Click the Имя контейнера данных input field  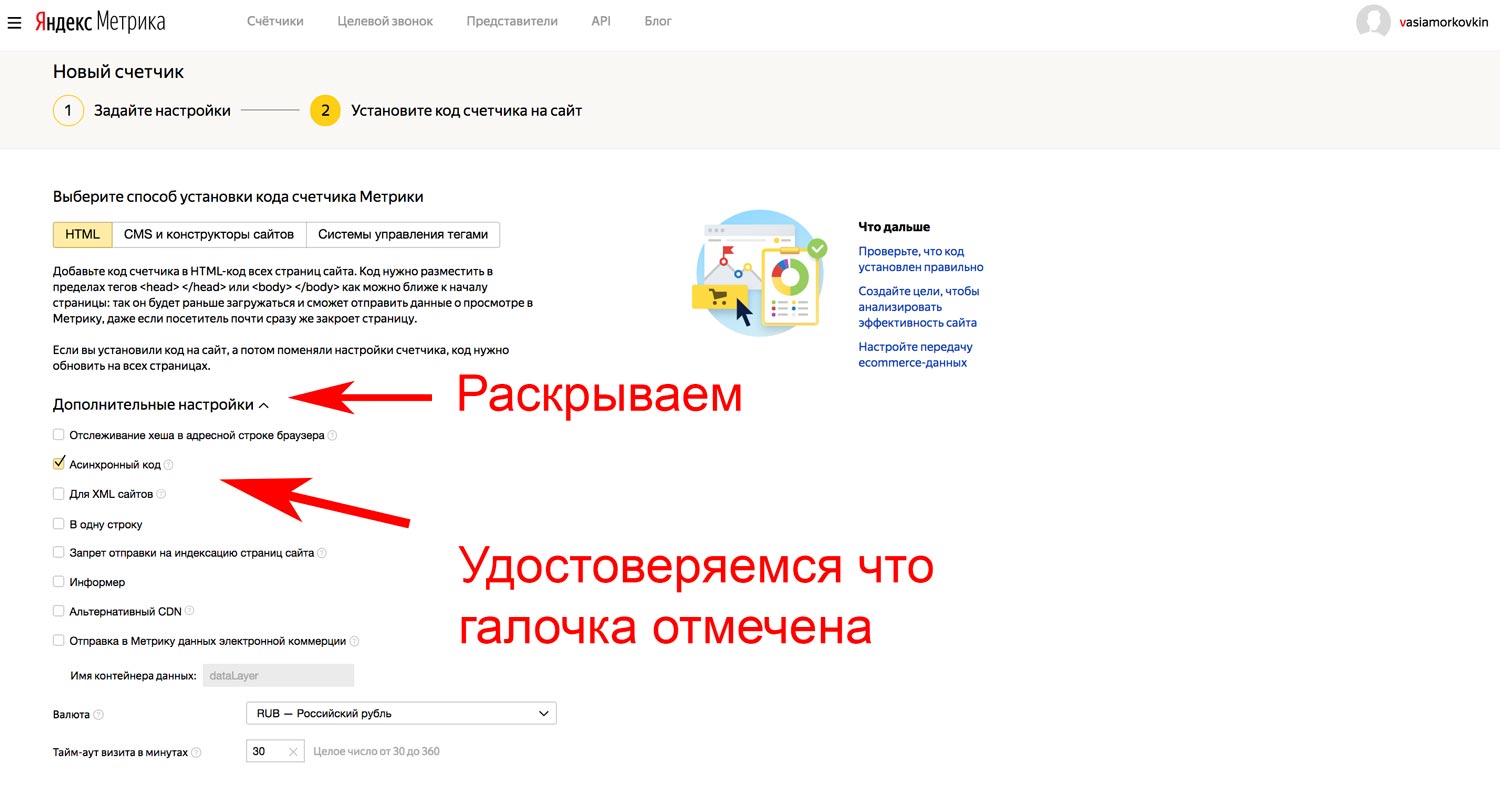coord(278,676)
